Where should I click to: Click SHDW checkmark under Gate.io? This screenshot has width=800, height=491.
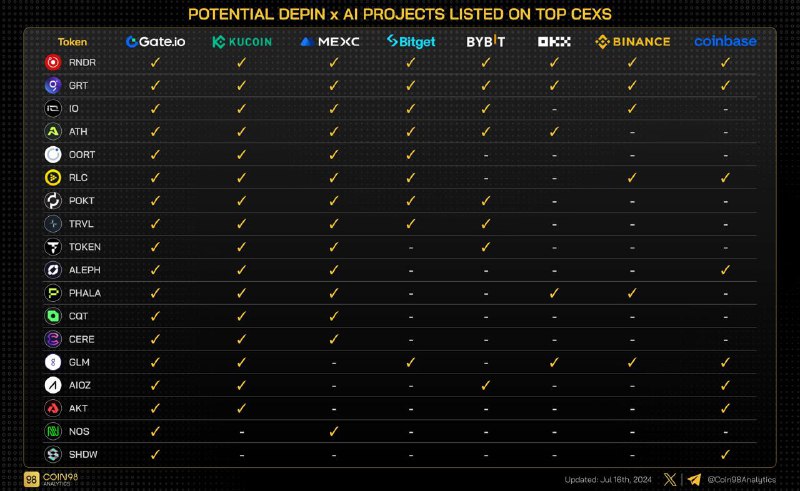(155, 454)
